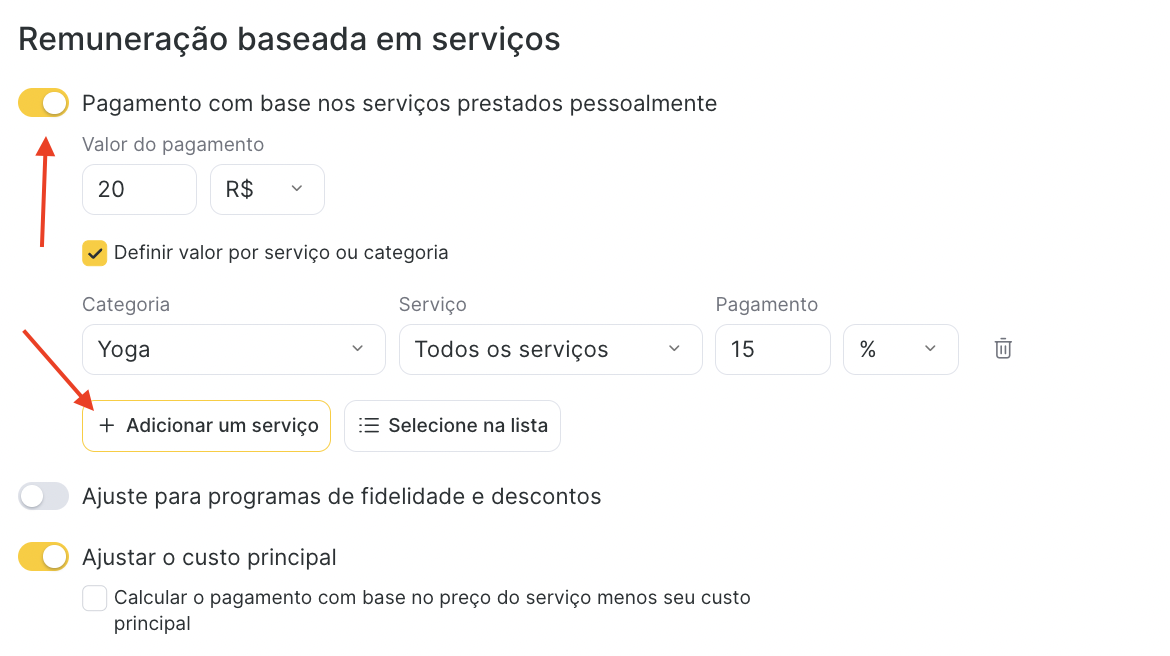The width and height of the screenshot is (1170, 656).
Task: Uncheck Definir valor por serviço ou categoria
Action: click(95, 253)
